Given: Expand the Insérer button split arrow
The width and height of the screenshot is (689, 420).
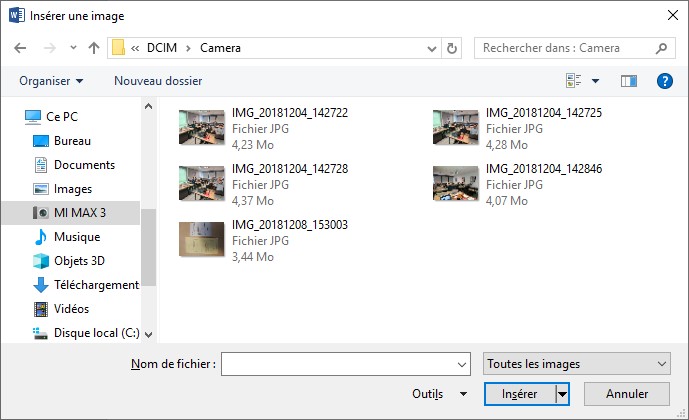Looking at the screenshot, I should tap(562, 395).
